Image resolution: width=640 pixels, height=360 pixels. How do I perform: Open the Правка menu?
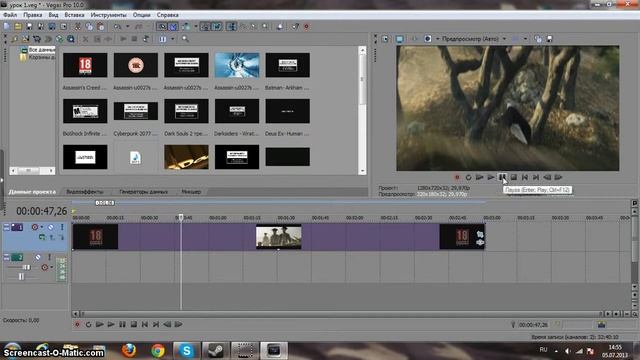pos(33,15)
